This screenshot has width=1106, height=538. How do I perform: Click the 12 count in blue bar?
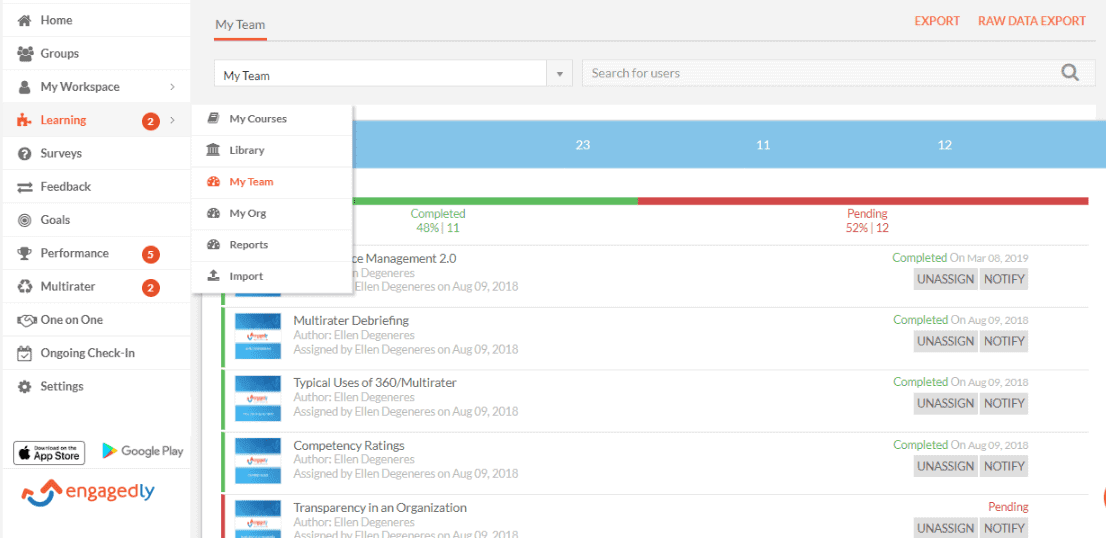[944, 145]
